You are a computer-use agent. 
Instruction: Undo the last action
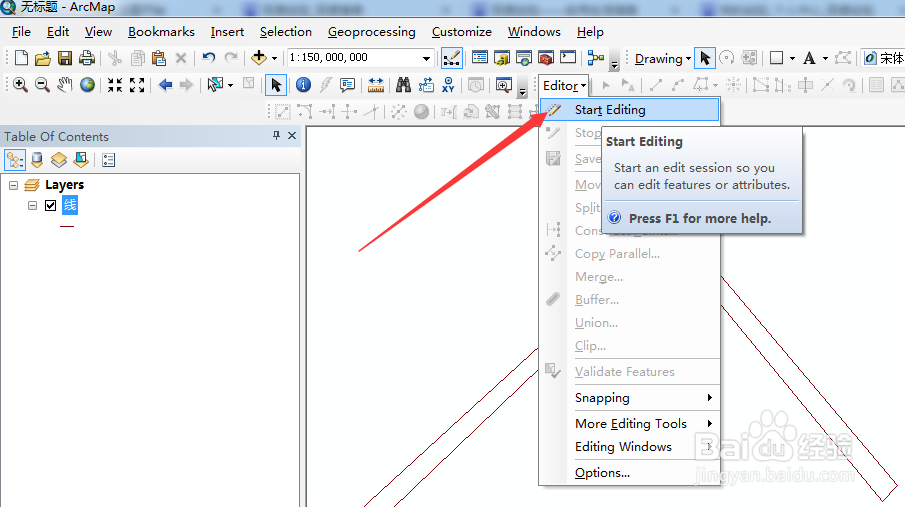[x=208, y=58]
